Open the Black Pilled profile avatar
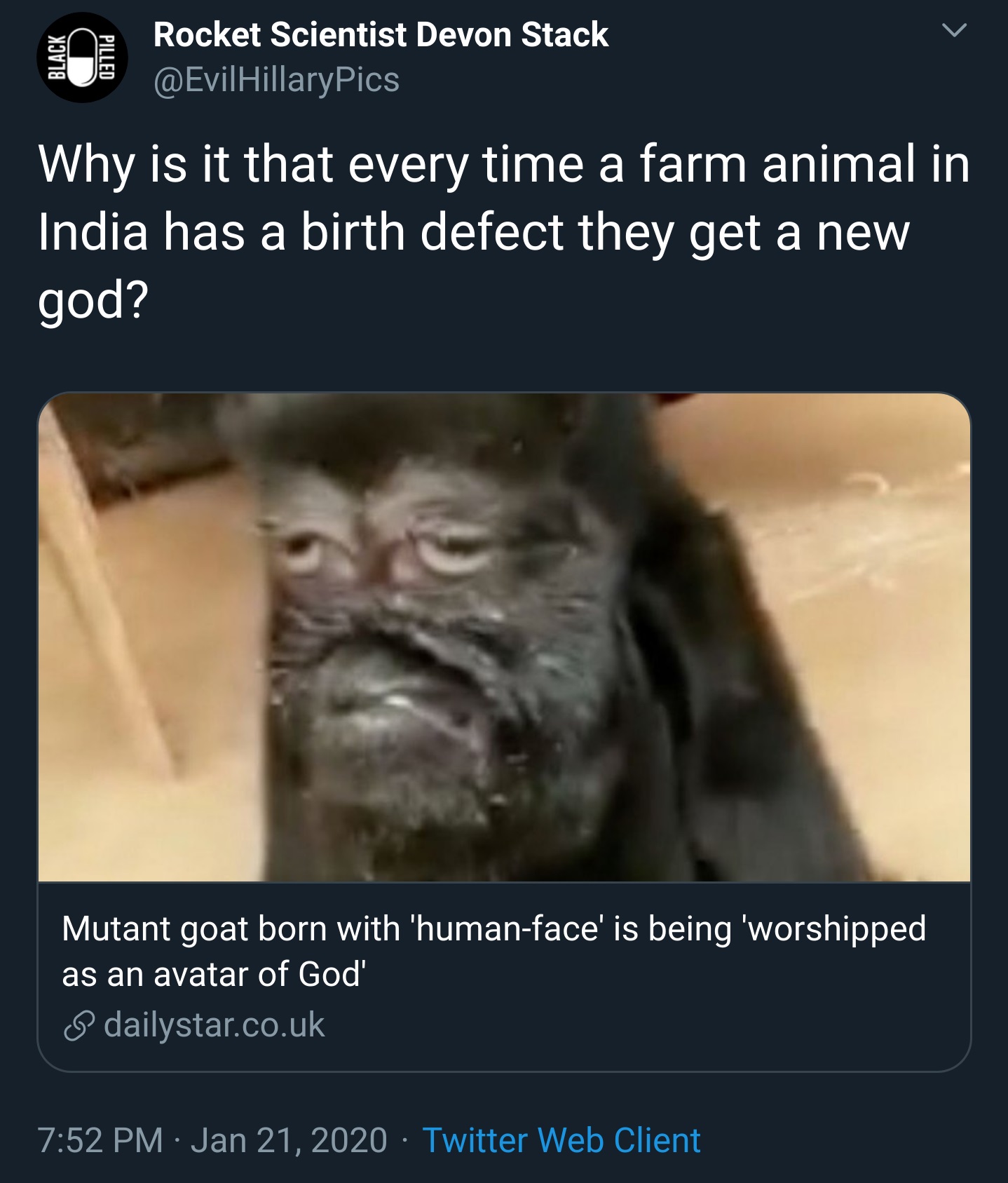 click(x=82, y=58)
